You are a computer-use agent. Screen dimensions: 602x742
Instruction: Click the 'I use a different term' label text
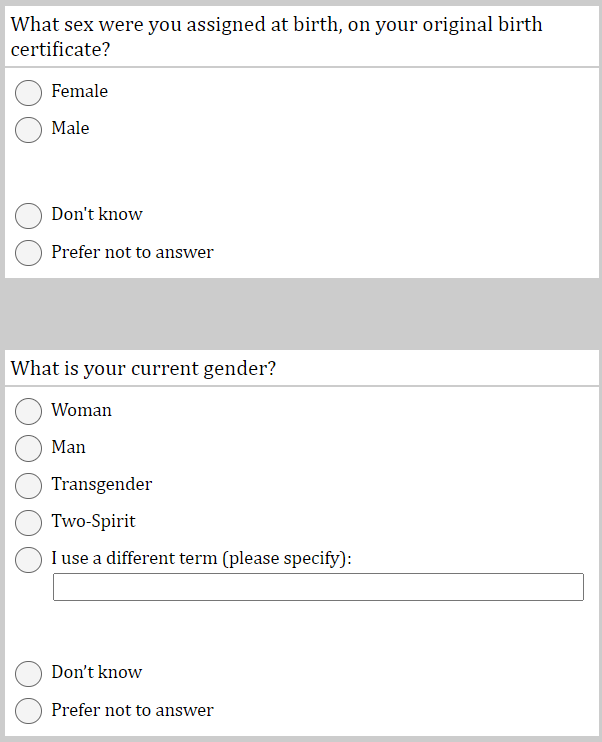tap(201, 558)
